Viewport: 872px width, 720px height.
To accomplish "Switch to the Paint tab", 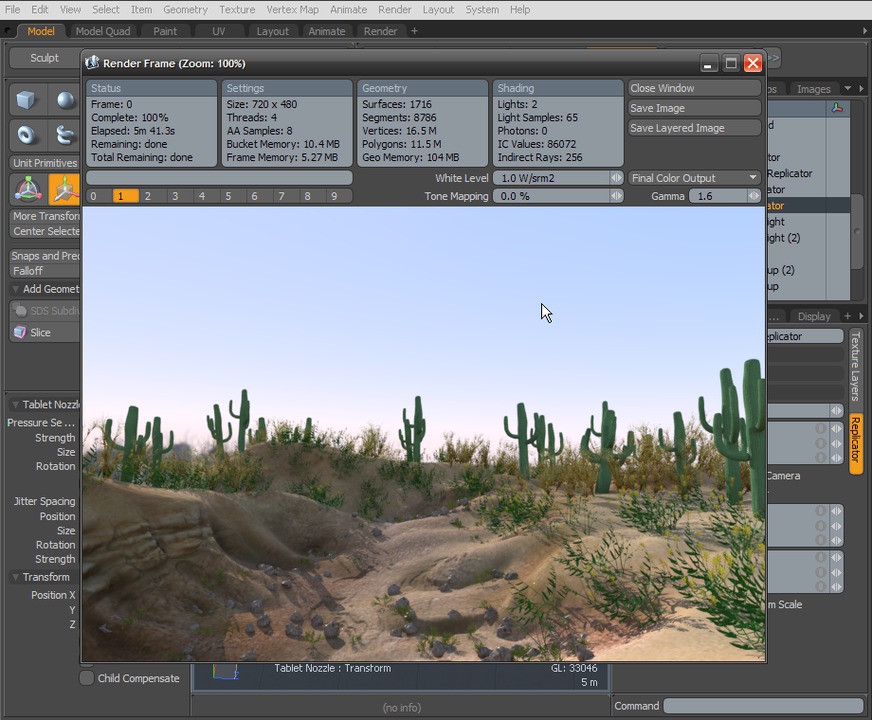I will coord(162,31).
